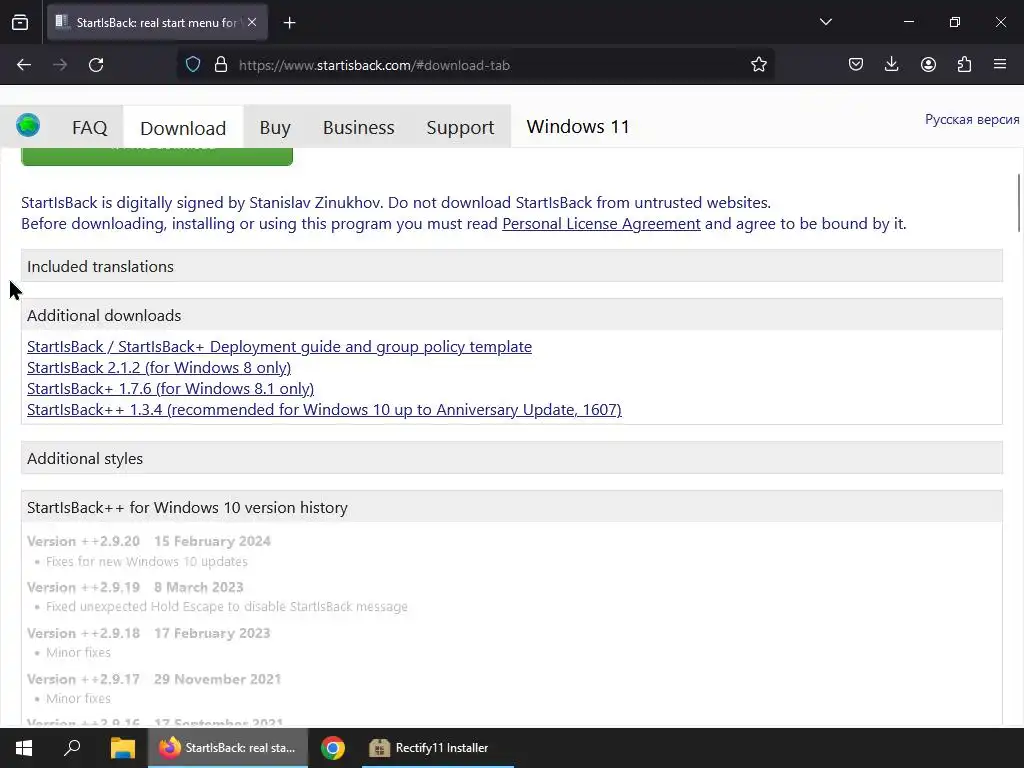Click 'Fixed unexpected Hold Escape' changelog note
This screenshot has width=1024, height=768.
pyautogui.click(x=227, y=607)
